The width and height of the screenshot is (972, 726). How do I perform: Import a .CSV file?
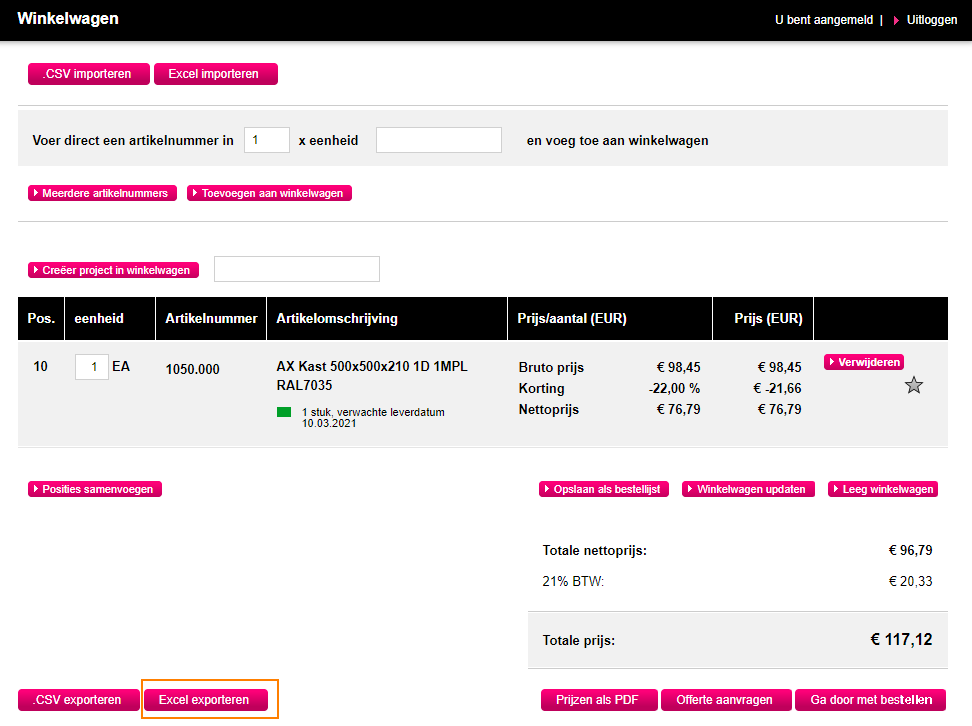pyautogui.click(x=89, y=74)
